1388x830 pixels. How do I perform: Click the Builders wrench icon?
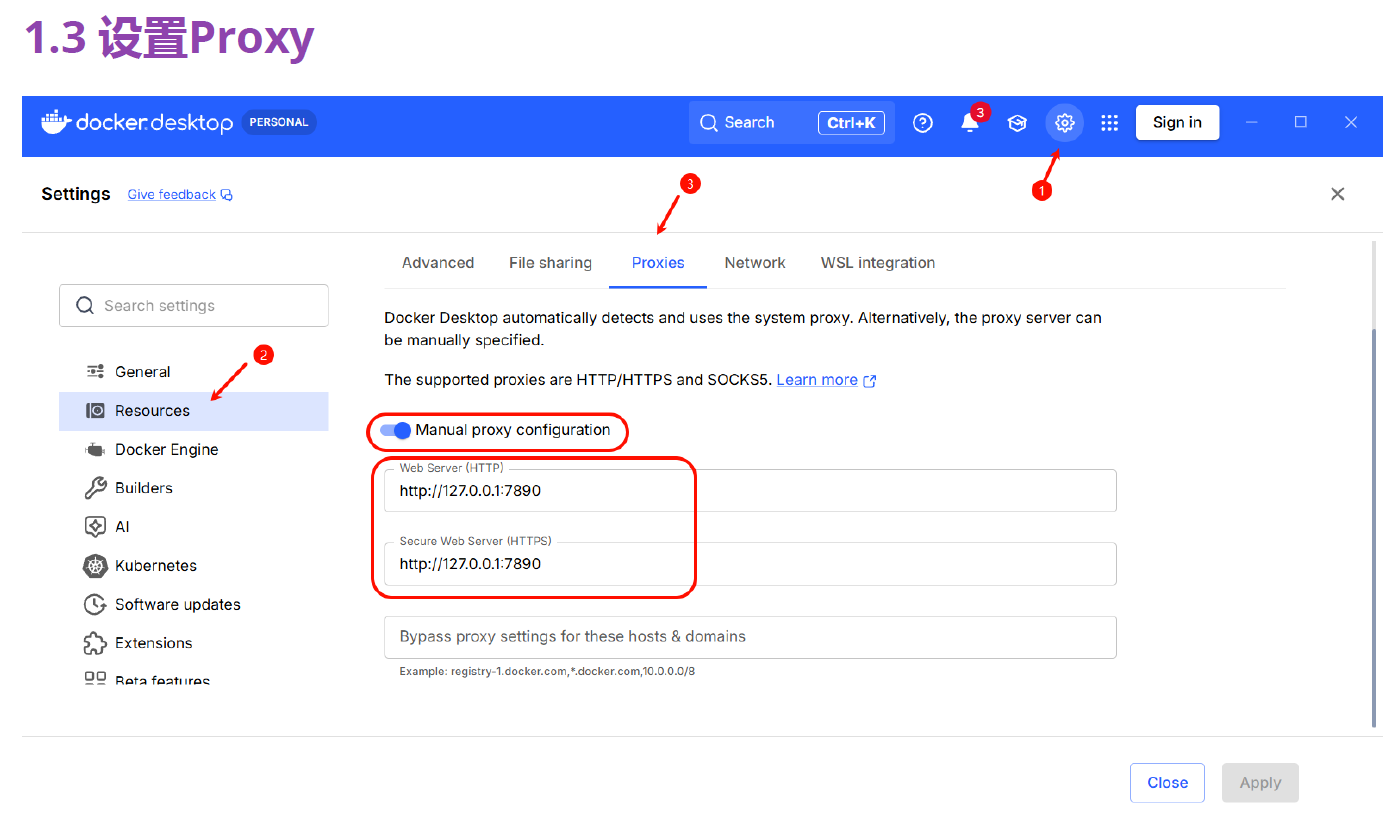pos(96,488)
